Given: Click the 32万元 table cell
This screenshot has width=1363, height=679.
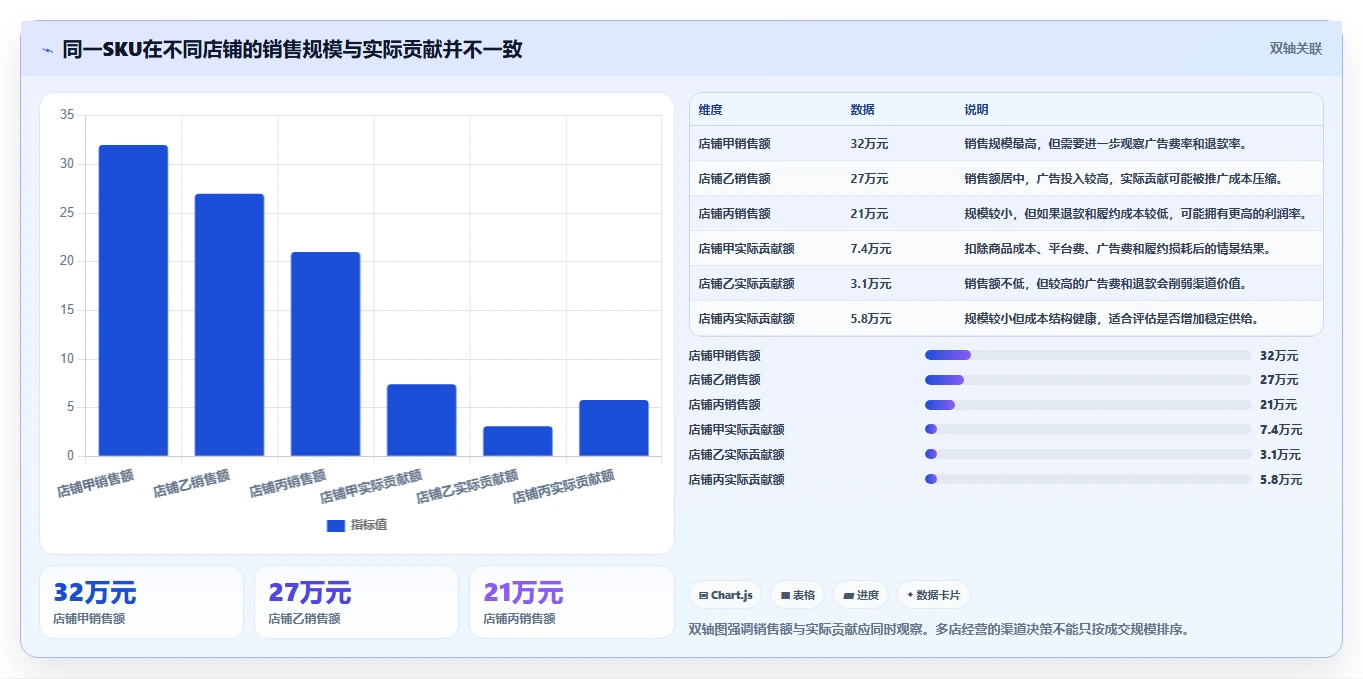Looking at the screenshot, I should click(x=869, y=144).
